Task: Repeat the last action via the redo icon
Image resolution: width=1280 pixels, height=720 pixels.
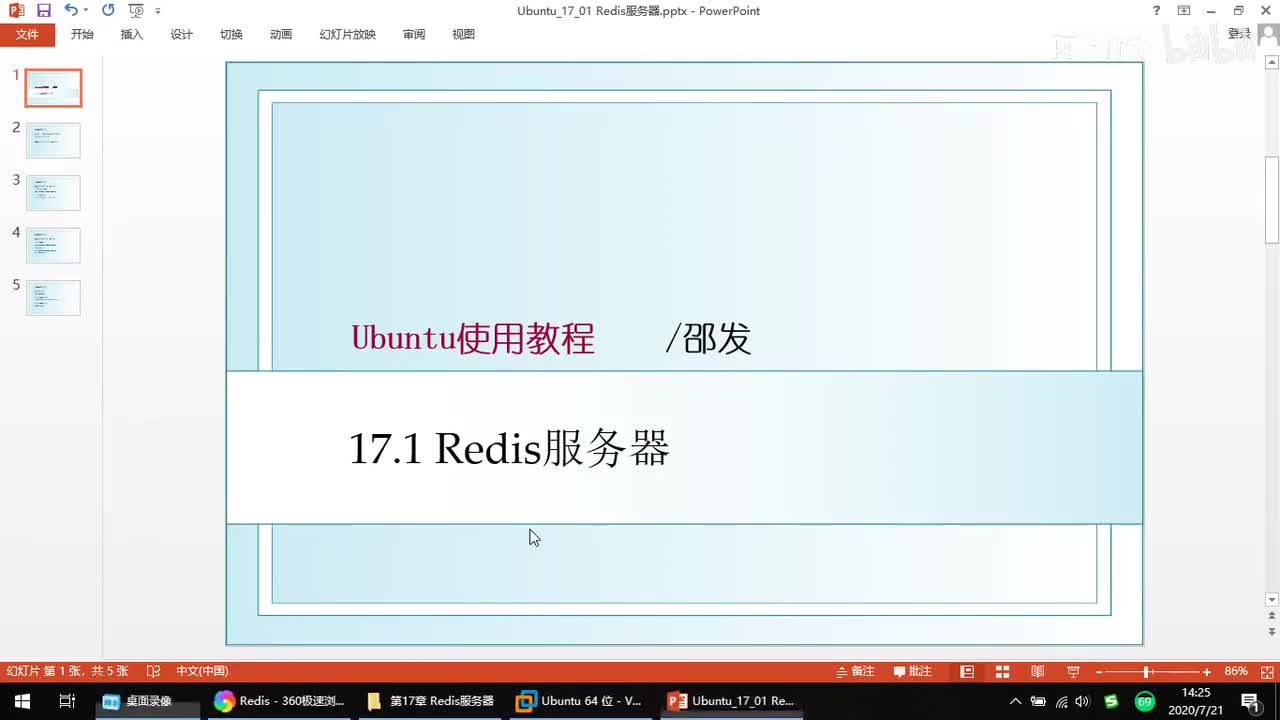Action: (108, 10)
